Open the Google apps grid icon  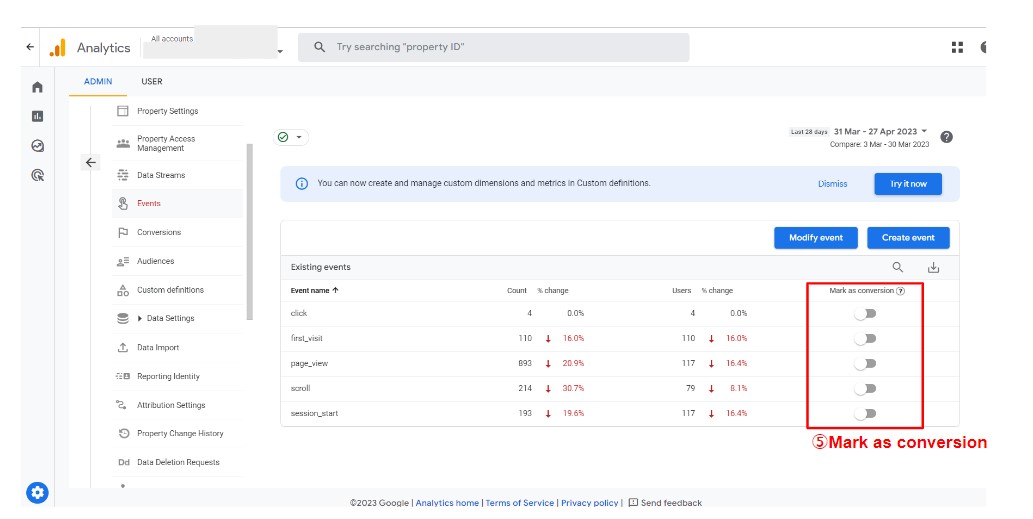click(x=957, y=47)
